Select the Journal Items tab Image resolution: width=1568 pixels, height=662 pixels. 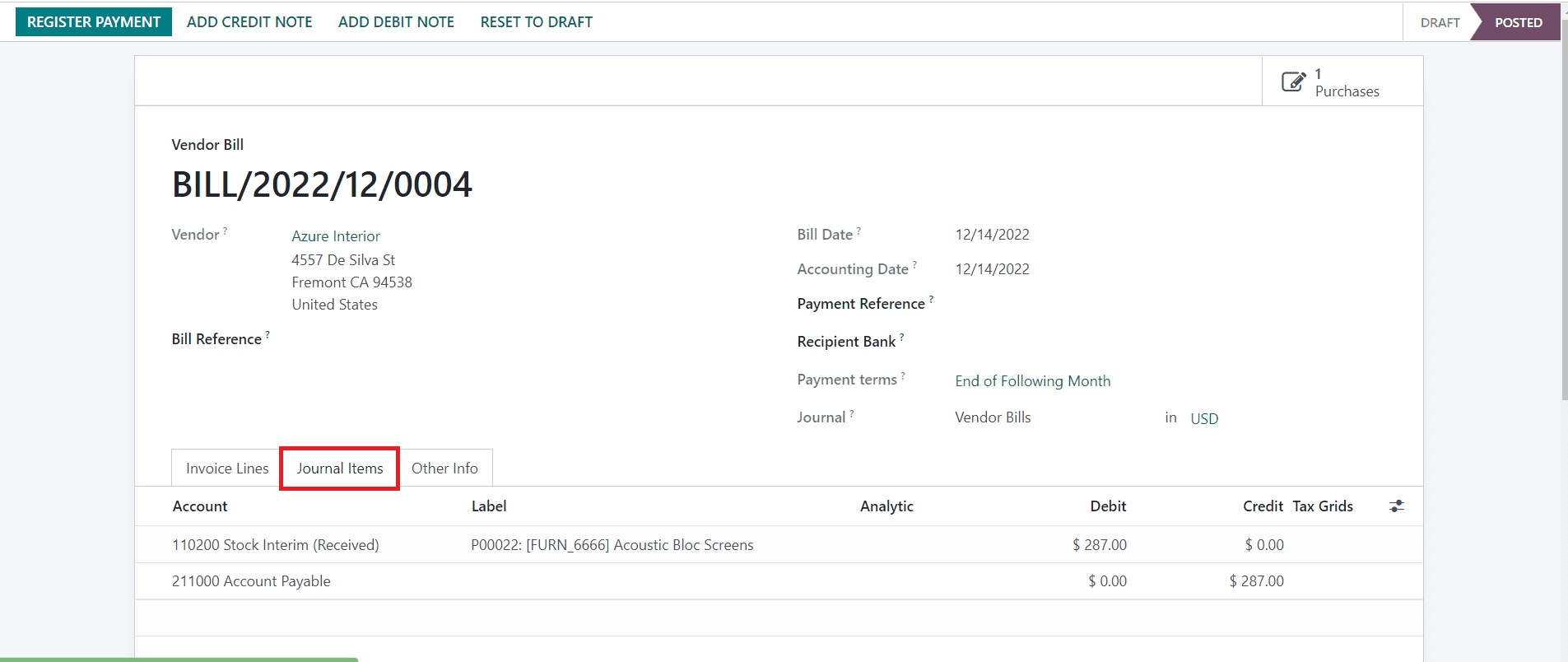(x=340, y=469)
